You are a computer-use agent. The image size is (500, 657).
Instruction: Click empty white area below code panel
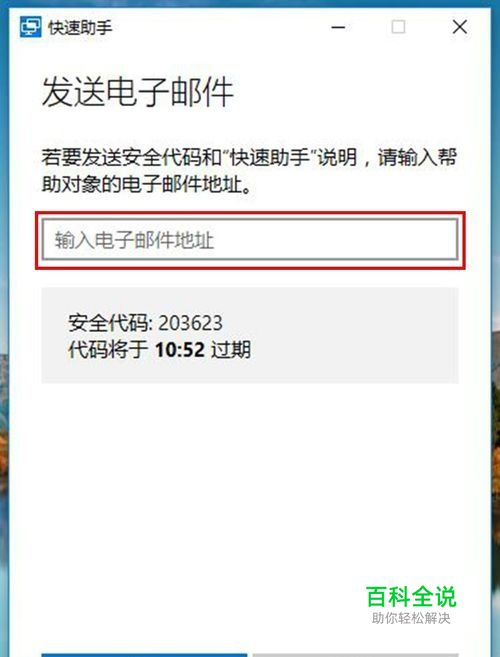click(x=250, y=482)
